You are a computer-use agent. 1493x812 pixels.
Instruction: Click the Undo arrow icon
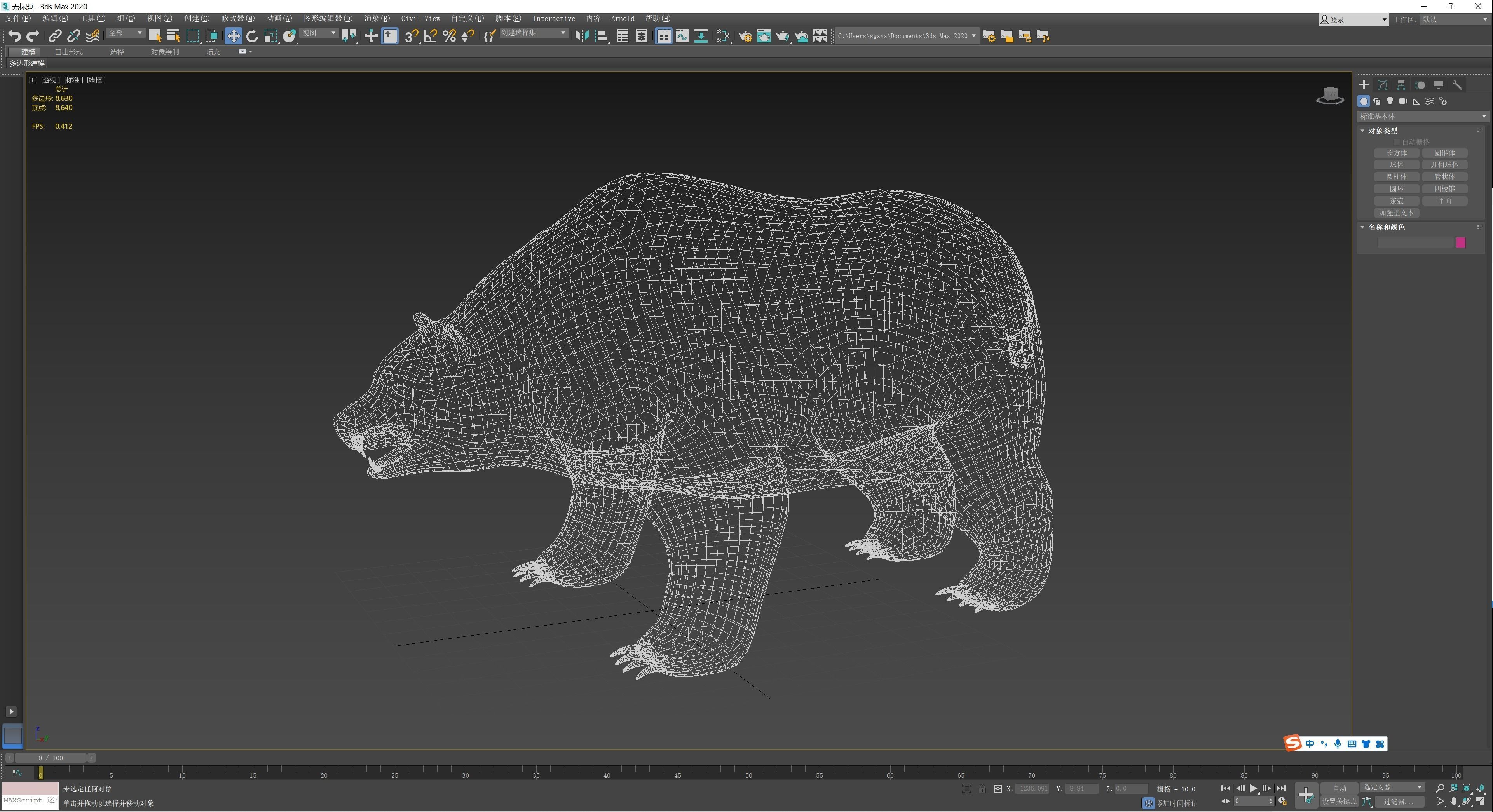click(14, 36)
